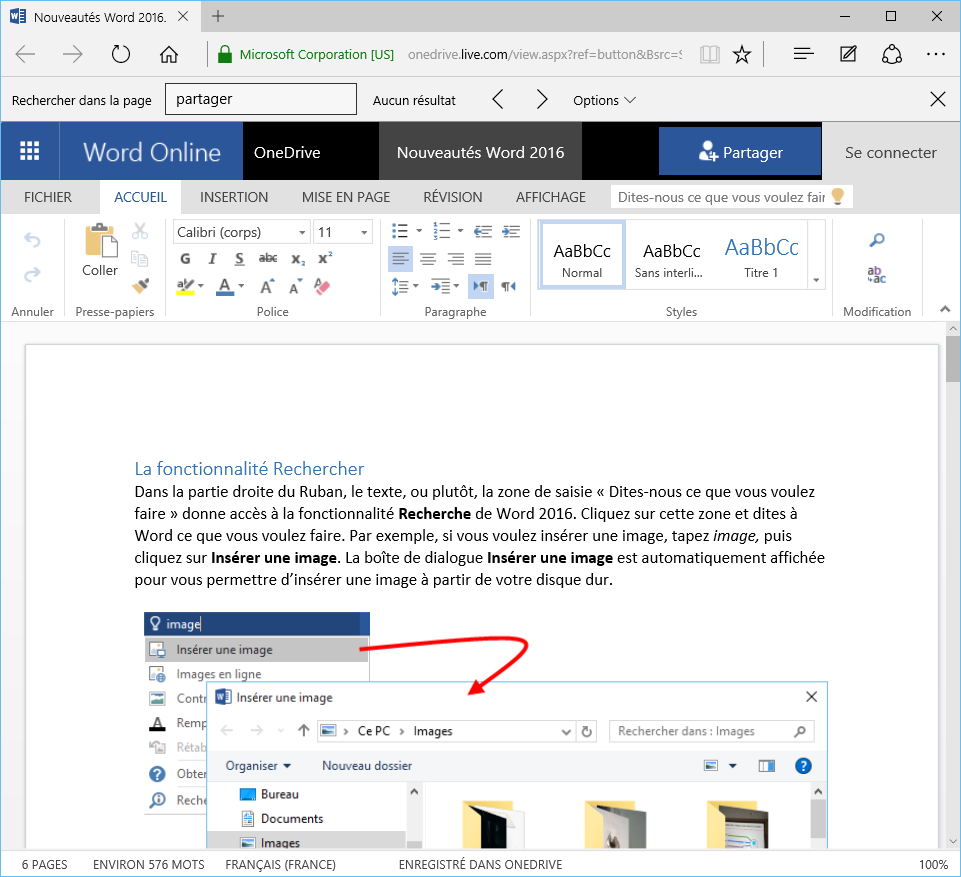961x877 pixels.
Task: Click the subscript button
Action: pos(297,259)
